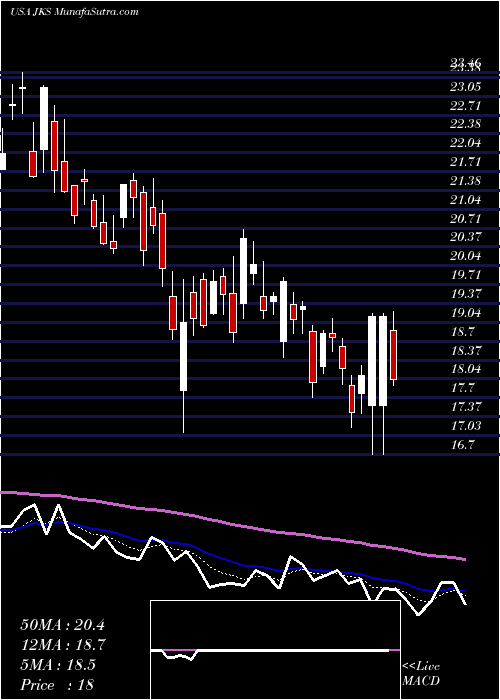
Task: Select the 21.04 price axis label
Action: pos(466,200)
